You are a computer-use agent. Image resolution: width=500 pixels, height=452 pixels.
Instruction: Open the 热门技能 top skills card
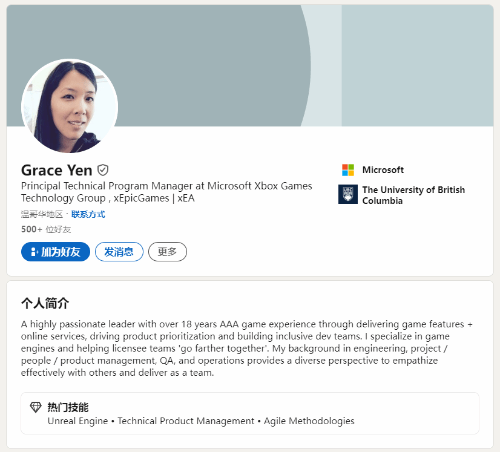point(250,413)
